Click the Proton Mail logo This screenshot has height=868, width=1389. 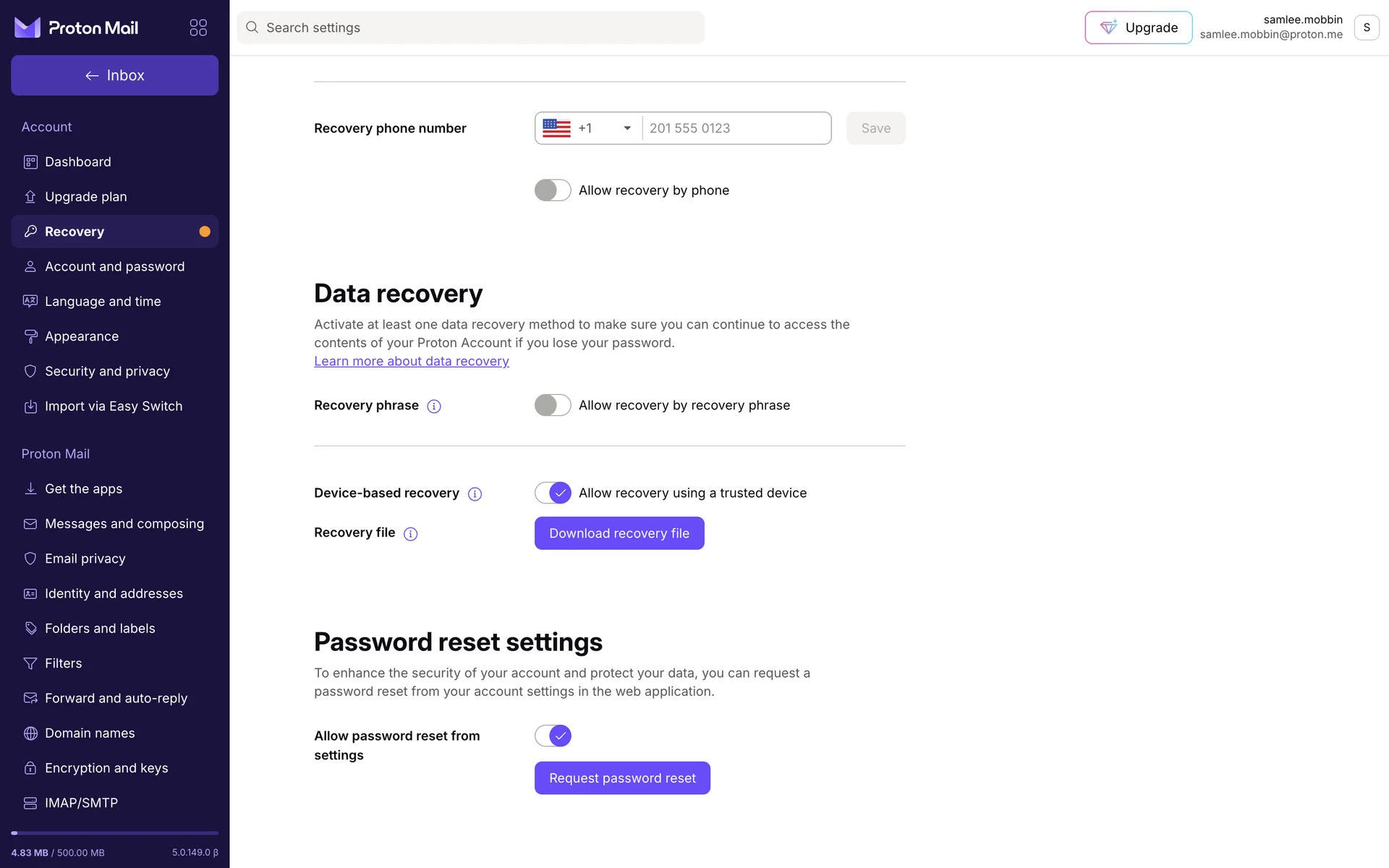pos(77,27)
